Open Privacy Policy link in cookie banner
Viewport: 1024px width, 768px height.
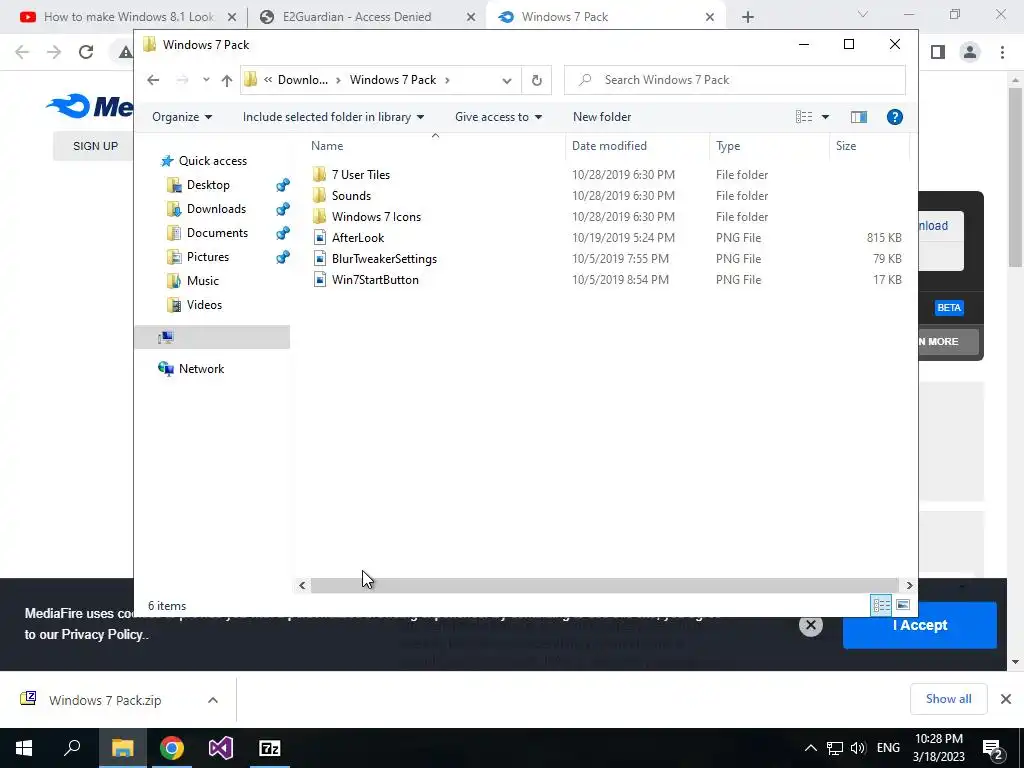tap(103, 634)
